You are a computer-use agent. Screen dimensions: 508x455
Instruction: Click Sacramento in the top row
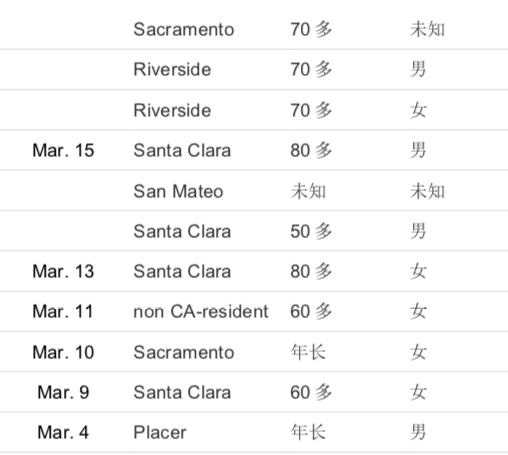click(x=184, y=29)
